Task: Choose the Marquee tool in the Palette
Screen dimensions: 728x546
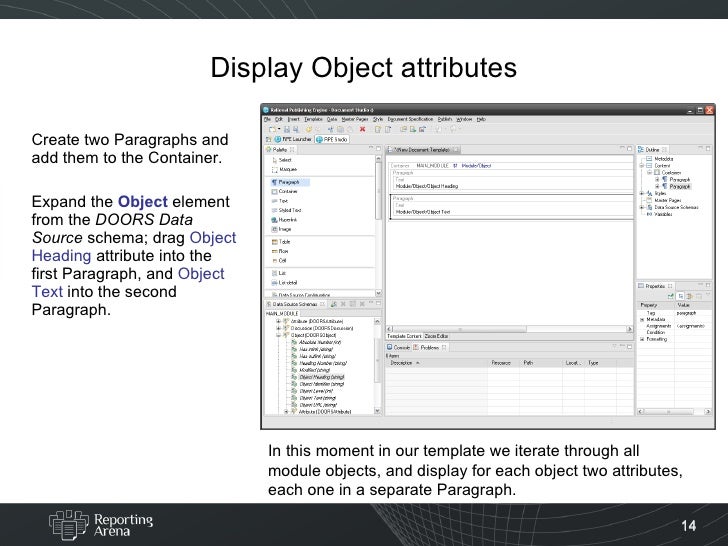Action: point(287,169)
